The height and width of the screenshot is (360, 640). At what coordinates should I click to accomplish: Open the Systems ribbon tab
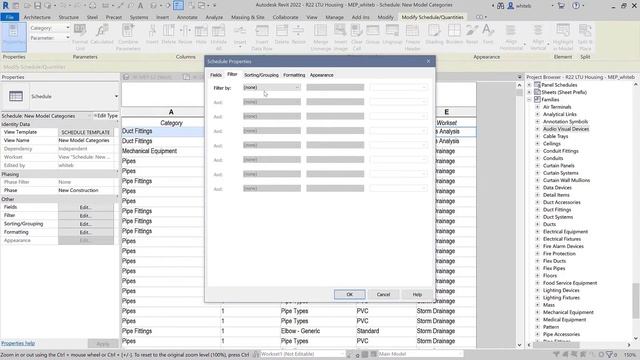coord(139,17)
